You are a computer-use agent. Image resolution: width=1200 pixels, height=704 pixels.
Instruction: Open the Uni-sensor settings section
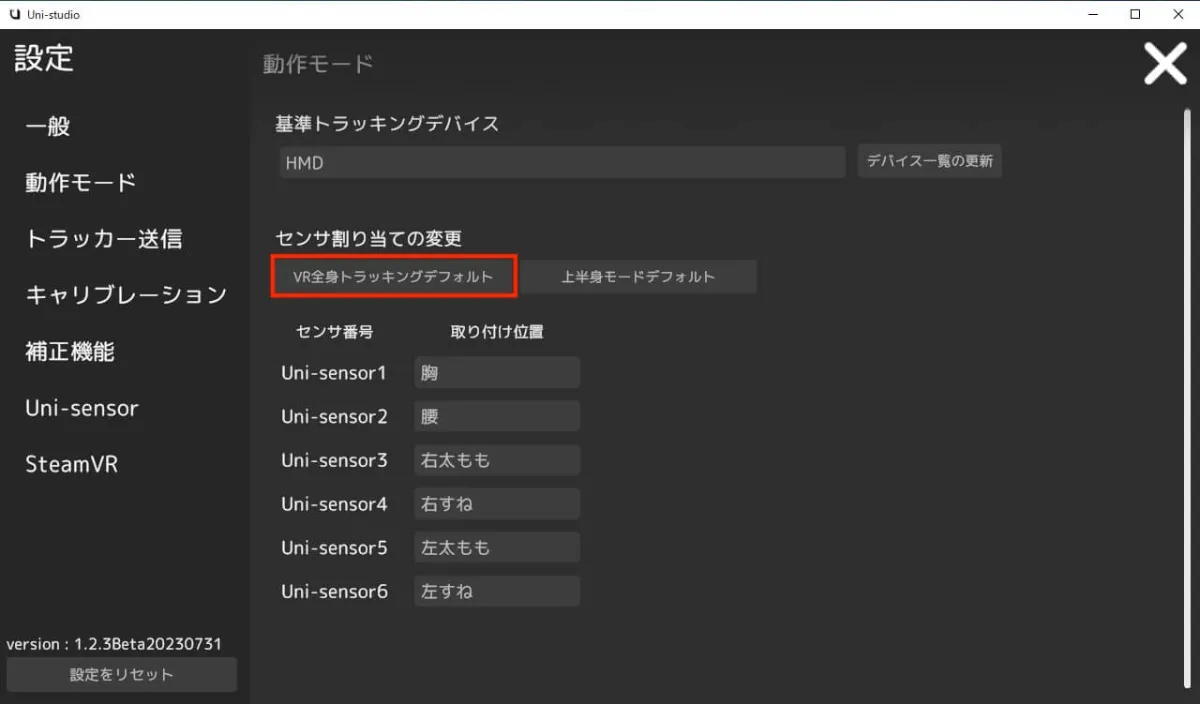(82, 408)
